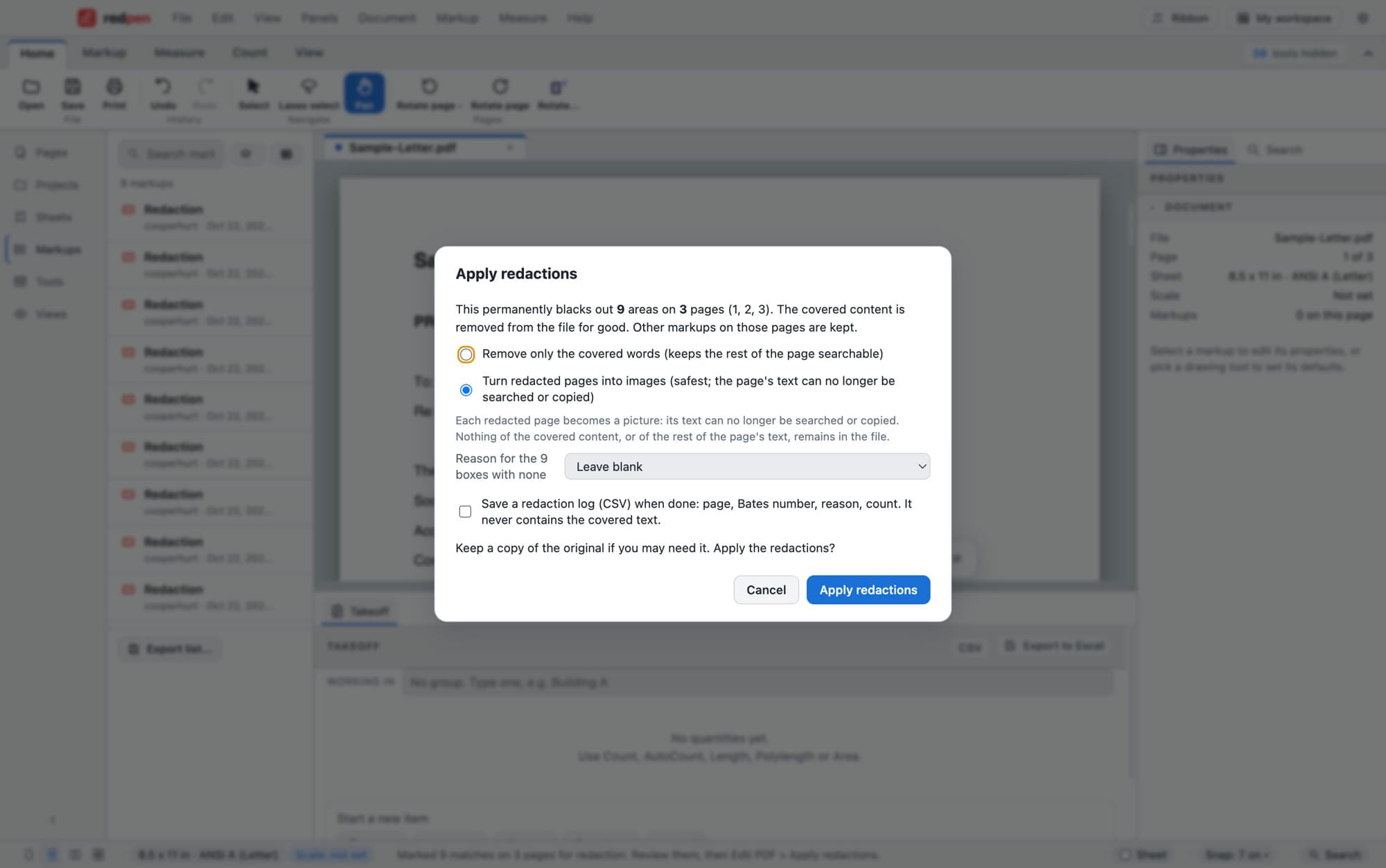This screenshot has width=1386, height=868.
Task: Open the File menu
Action: (x=182, y=18)
